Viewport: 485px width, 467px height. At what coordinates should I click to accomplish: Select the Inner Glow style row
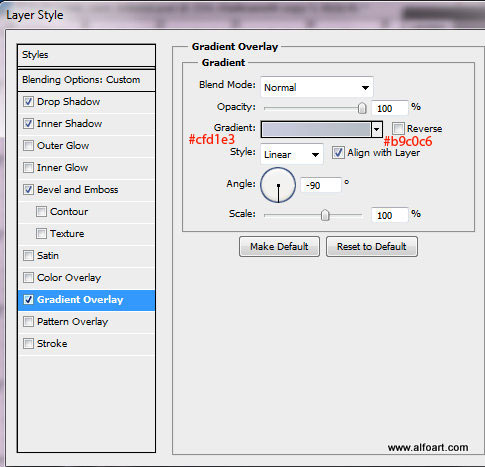[86, 168]
